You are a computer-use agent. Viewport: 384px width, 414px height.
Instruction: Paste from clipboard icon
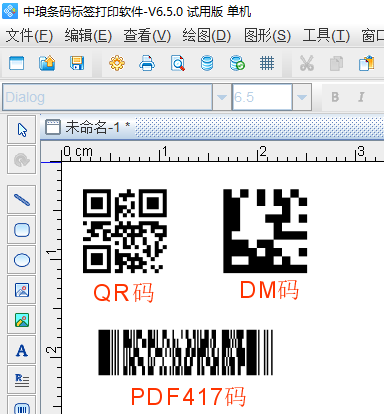click(x=366, y=63)
